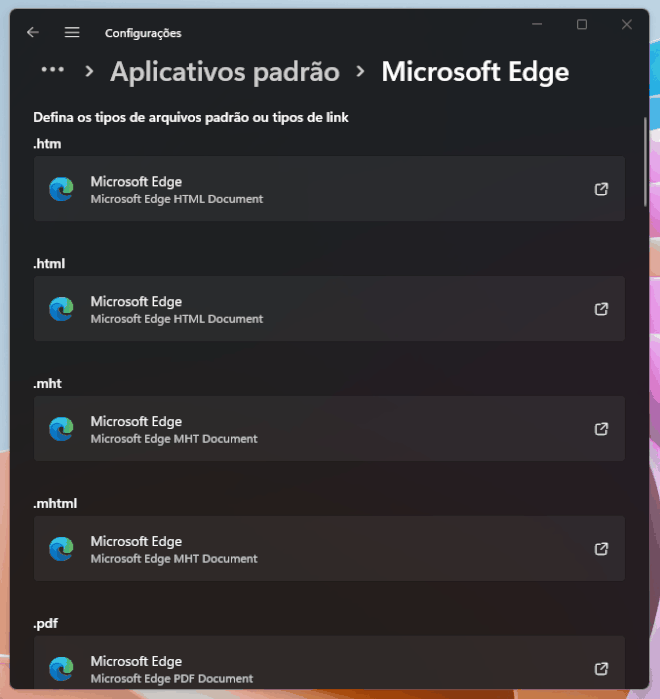Open the hamburger navigation menu
Viewport: 660px width, 699px height.
(72, 32)
